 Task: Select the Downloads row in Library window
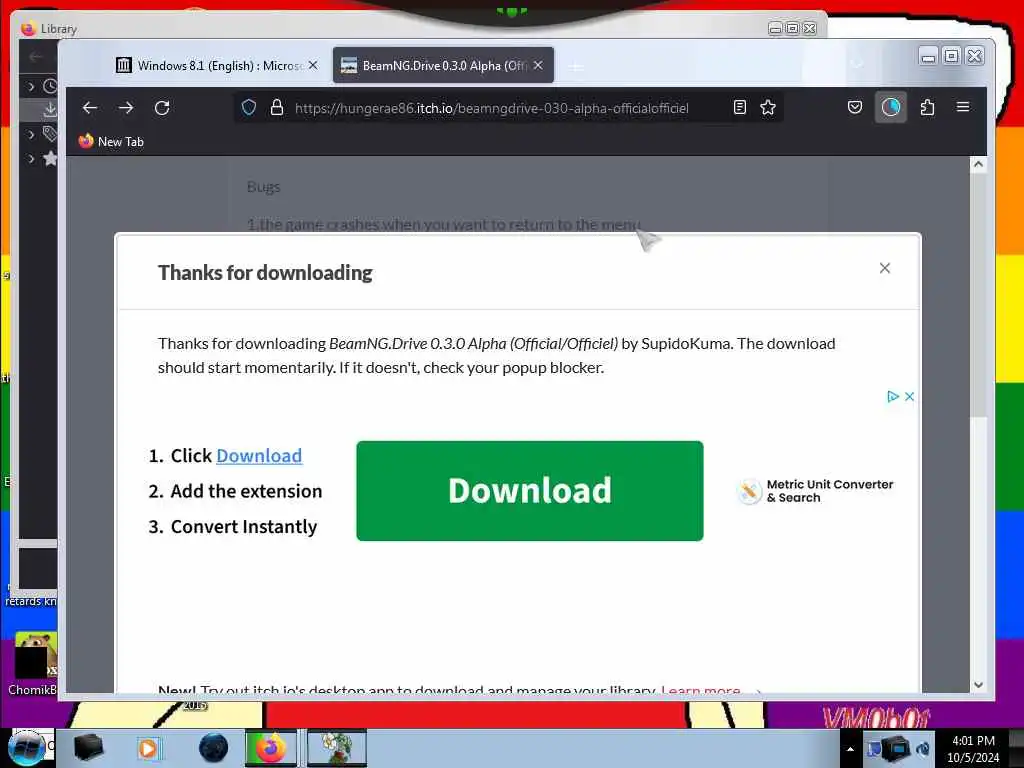[39, 110]
